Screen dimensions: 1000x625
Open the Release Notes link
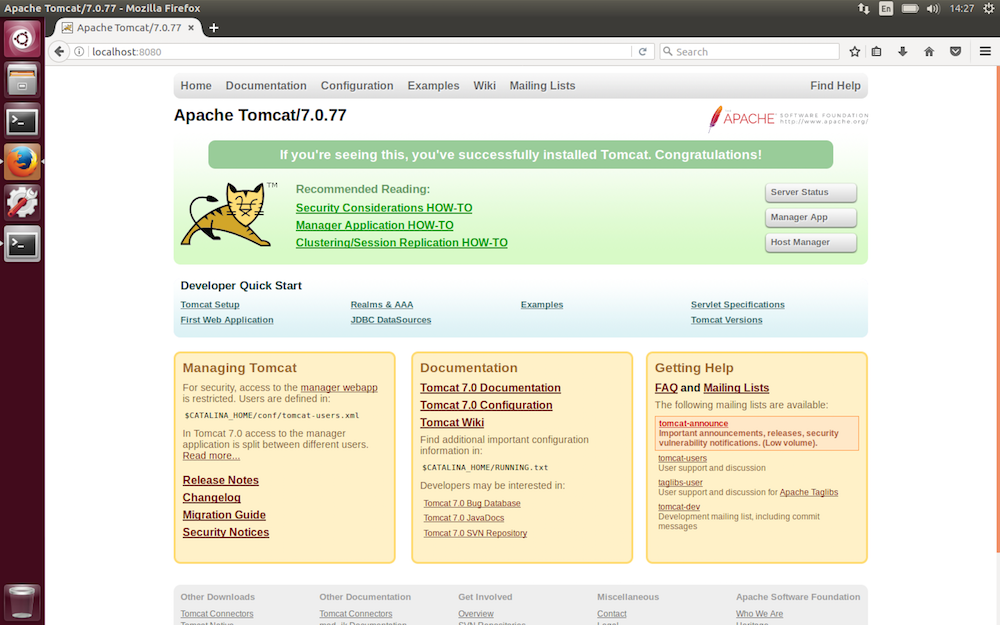(x=221, y=480)
